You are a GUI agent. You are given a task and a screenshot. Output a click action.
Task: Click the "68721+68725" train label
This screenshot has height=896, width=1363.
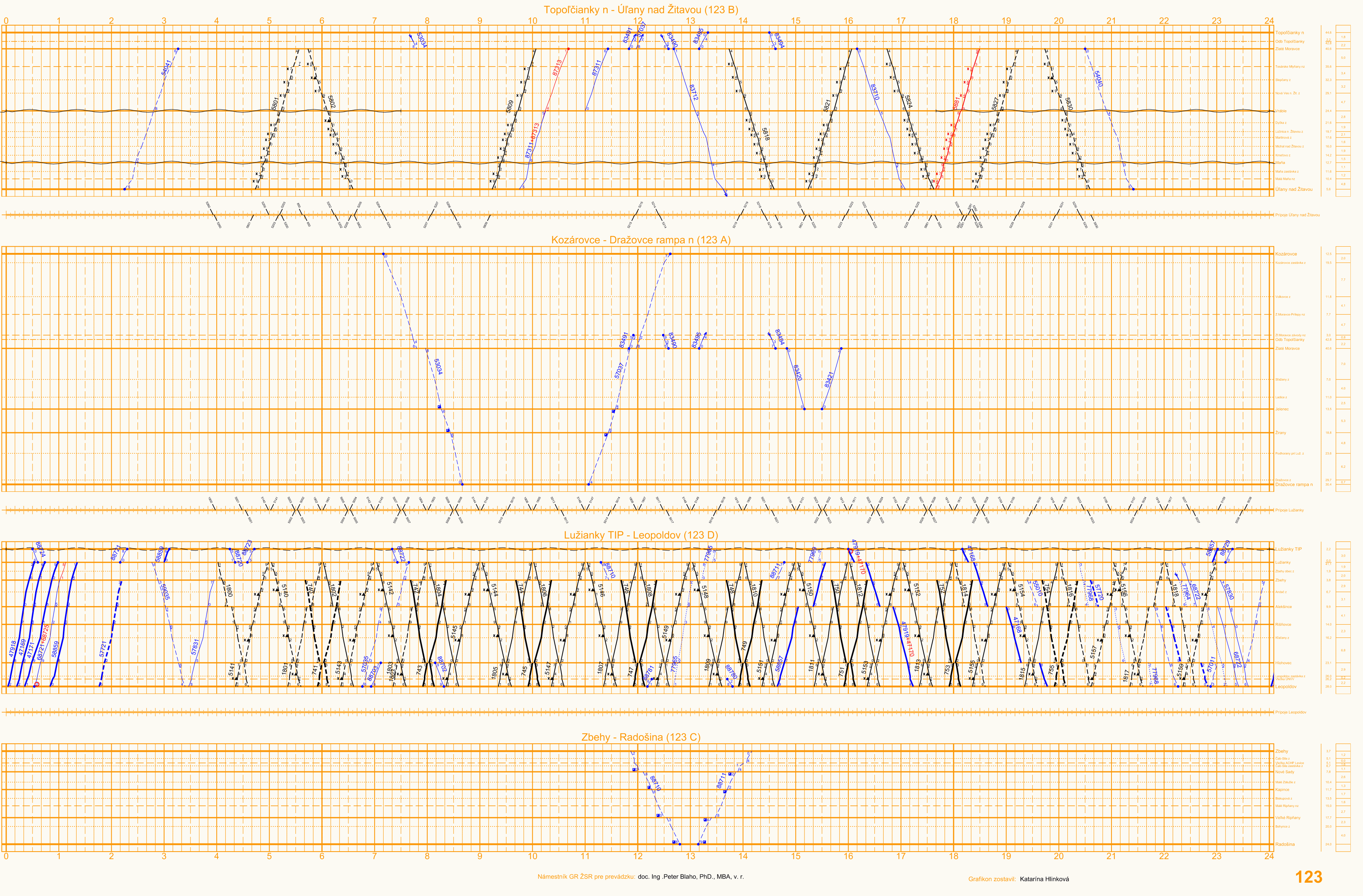click(43, 642)
